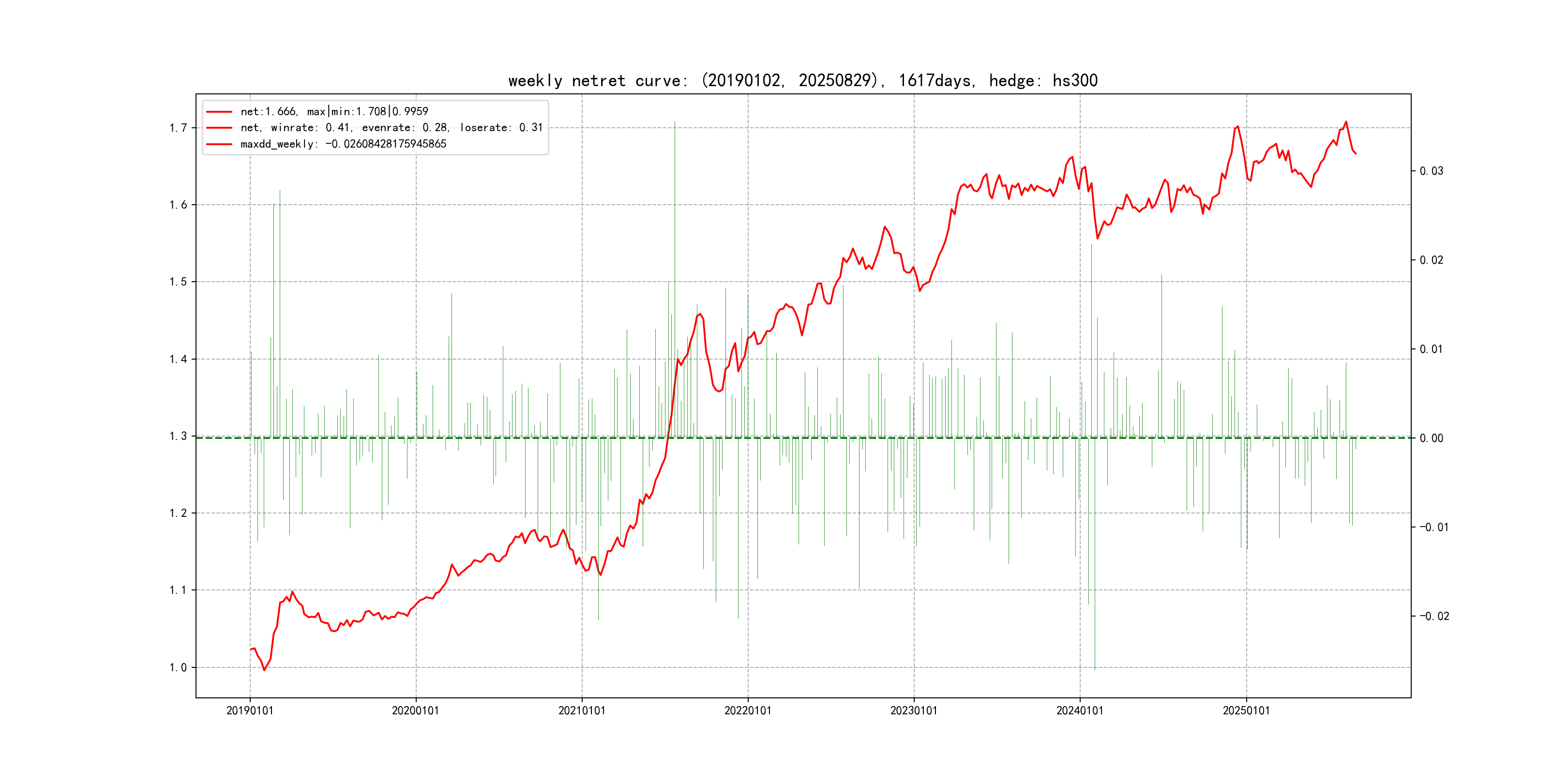Click the 20200101 x-axis date label
The width and height of the screenshot is (1568, 784).
pyautogui.click(x=416, y=711)
